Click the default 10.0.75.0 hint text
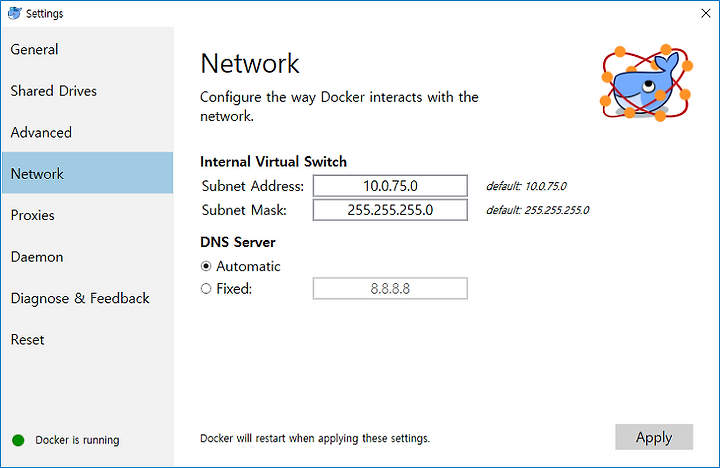This screenshot has width=720, height=468. [x=526, y=186]
